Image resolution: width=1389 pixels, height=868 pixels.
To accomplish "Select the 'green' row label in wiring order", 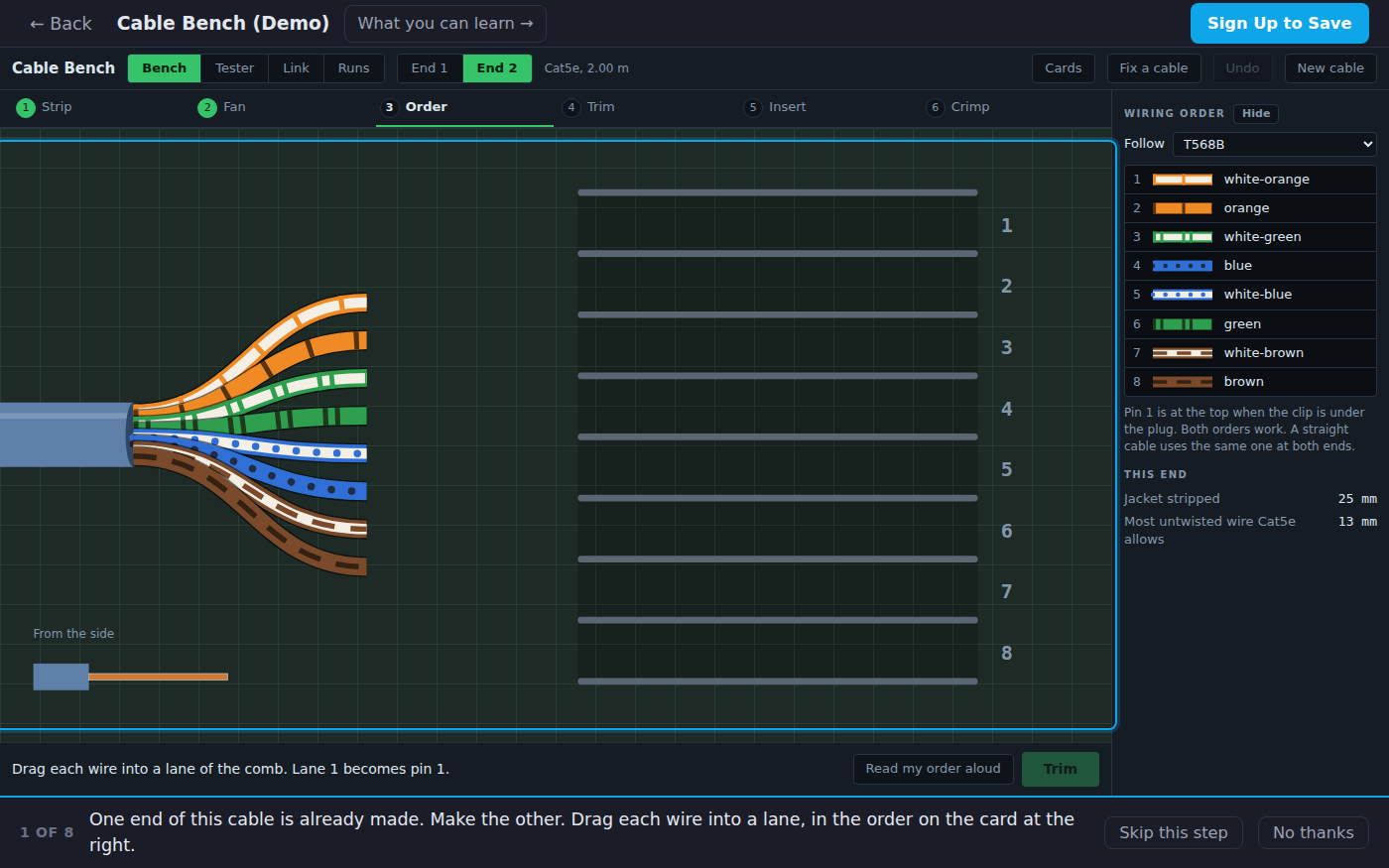I will pyautogui.click(x=1242, y=324).
